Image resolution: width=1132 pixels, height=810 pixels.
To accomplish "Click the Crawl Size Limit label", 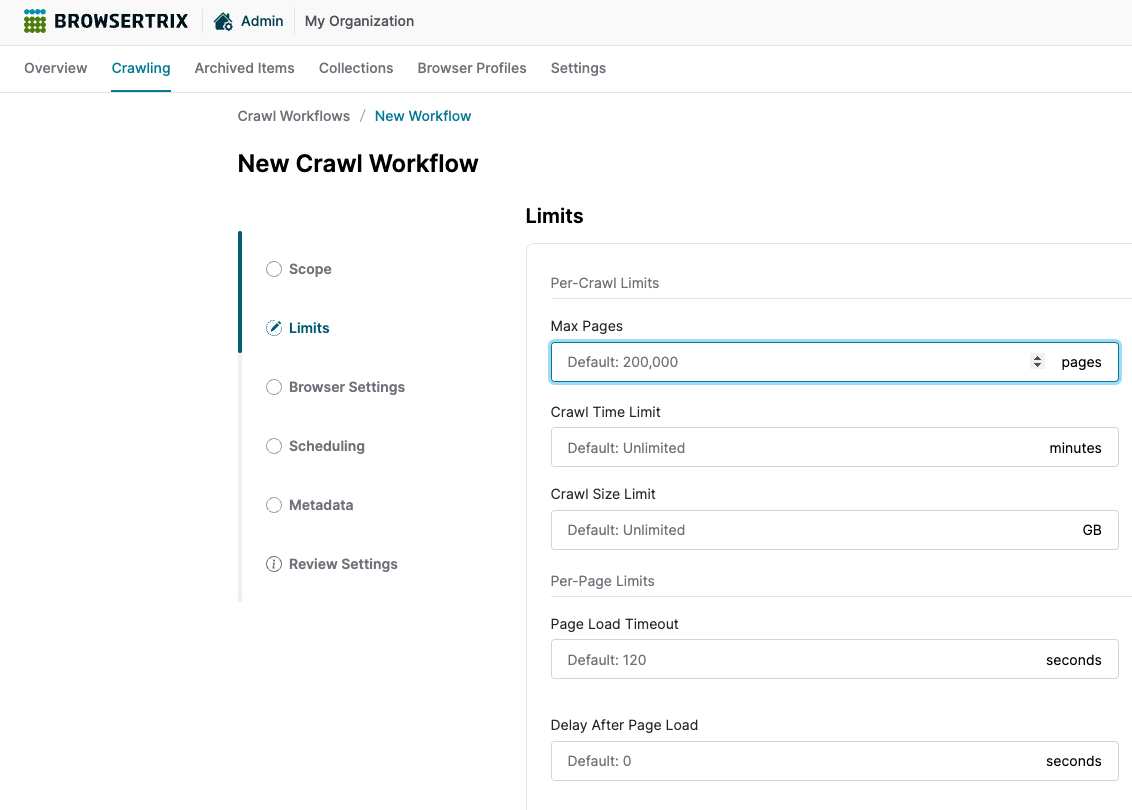I will (x=603, y=495).
